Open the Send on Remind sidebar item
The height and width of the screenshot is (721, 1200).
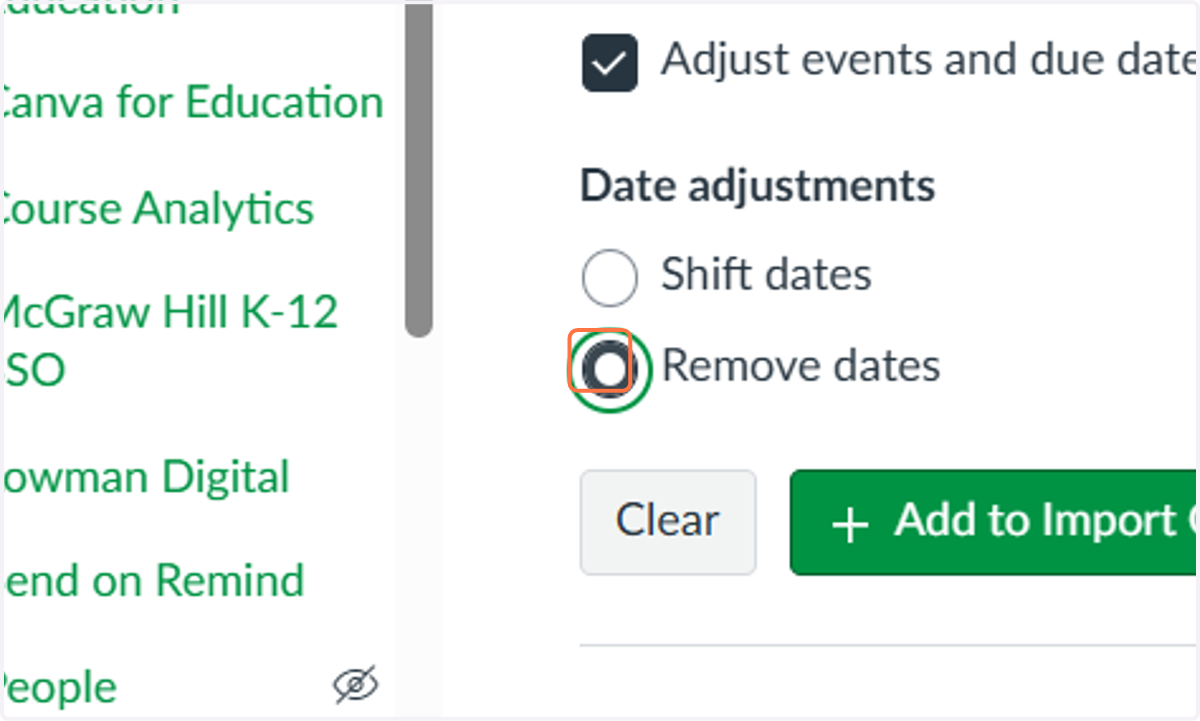tap(152, 580)
